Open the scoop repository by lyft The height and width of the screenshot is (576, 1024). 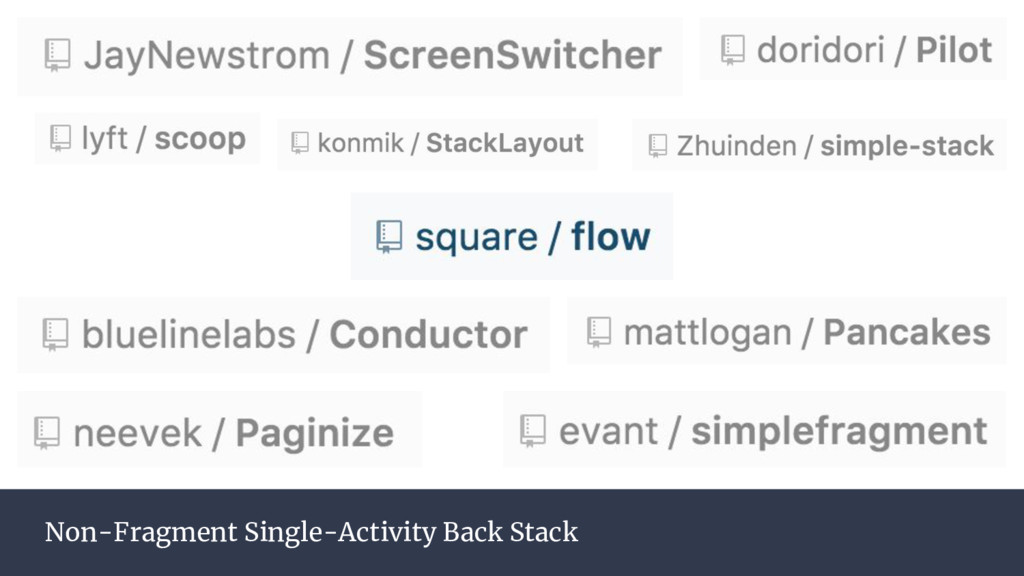pos(200,138)
